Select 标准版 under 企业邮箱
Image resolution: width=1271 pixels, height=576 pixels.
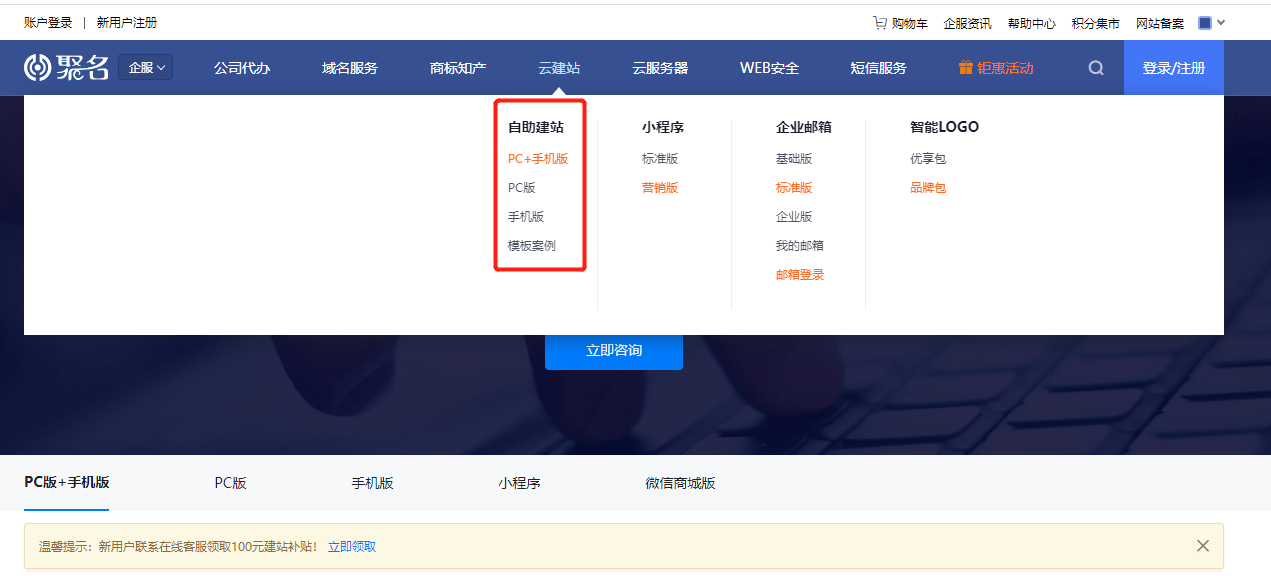point(794,188)
